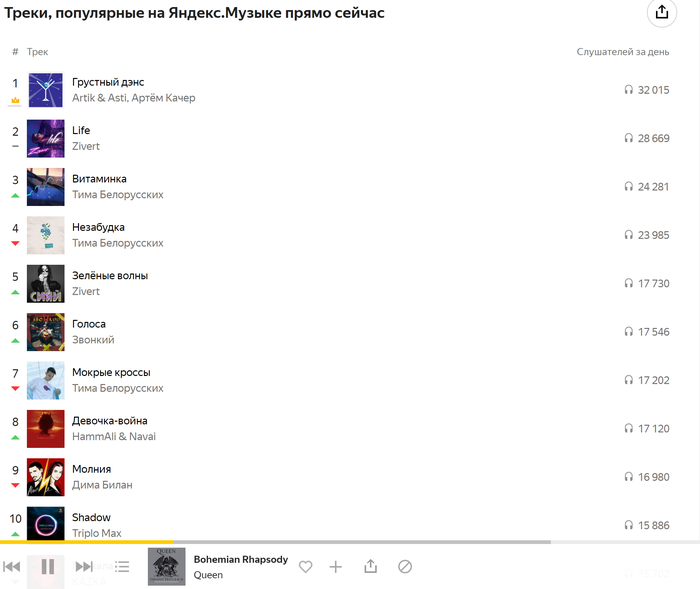
Task: Play Витаминка via its cover art
Action: point(46,187)
